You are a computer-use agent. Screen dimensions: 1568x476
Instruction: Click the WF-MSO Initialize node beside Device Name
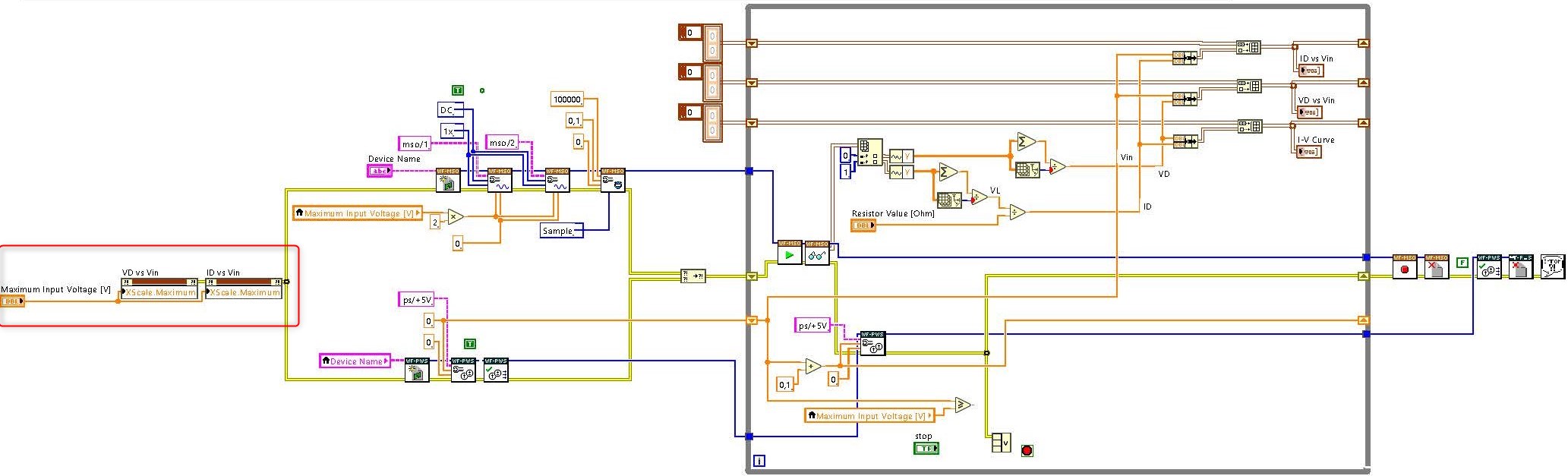448,180
